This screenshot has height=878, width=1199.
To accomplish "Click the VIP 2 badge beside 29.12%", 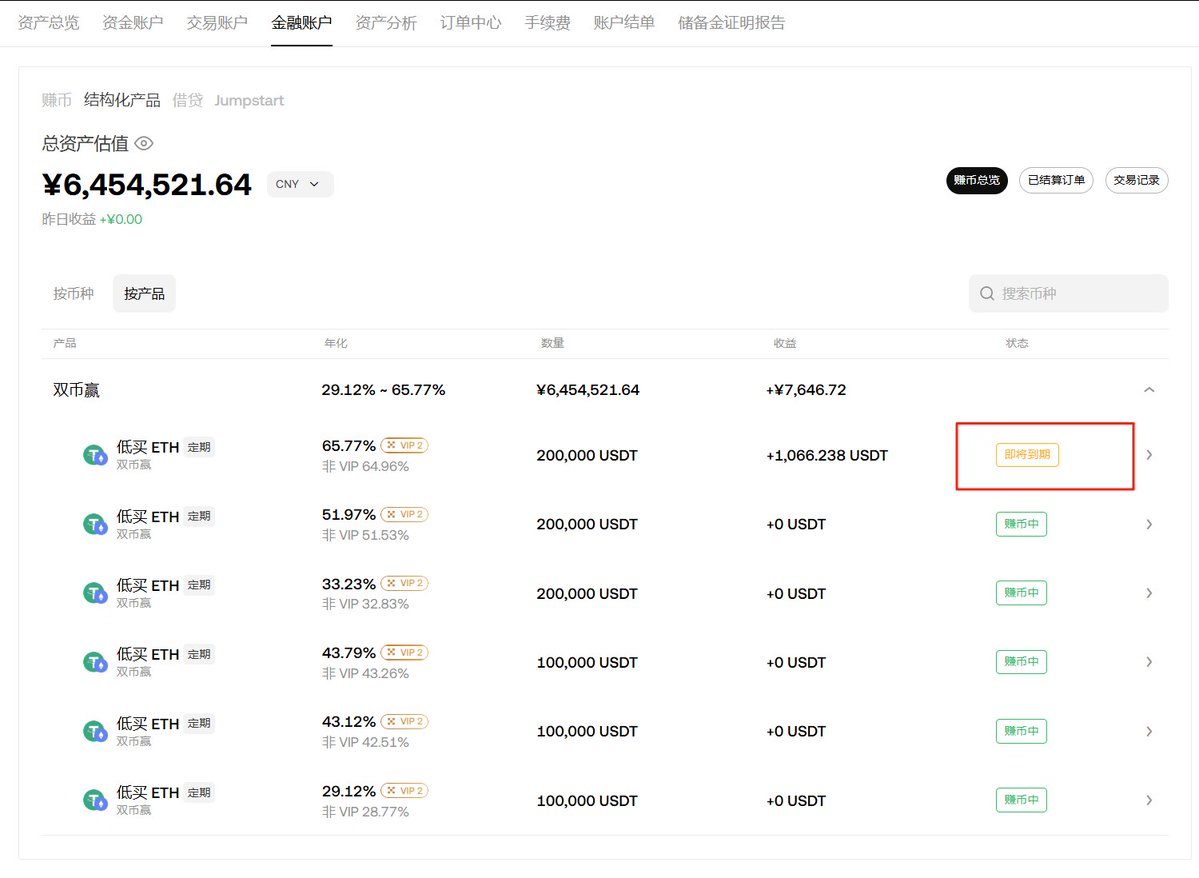I will point(405,791).
